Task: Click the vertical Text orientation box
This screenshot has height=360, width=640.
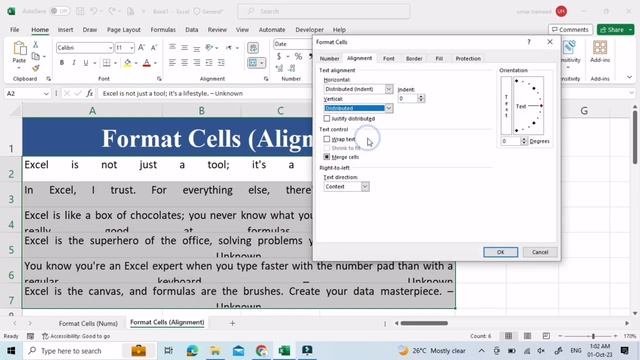Action: [506, 106]
